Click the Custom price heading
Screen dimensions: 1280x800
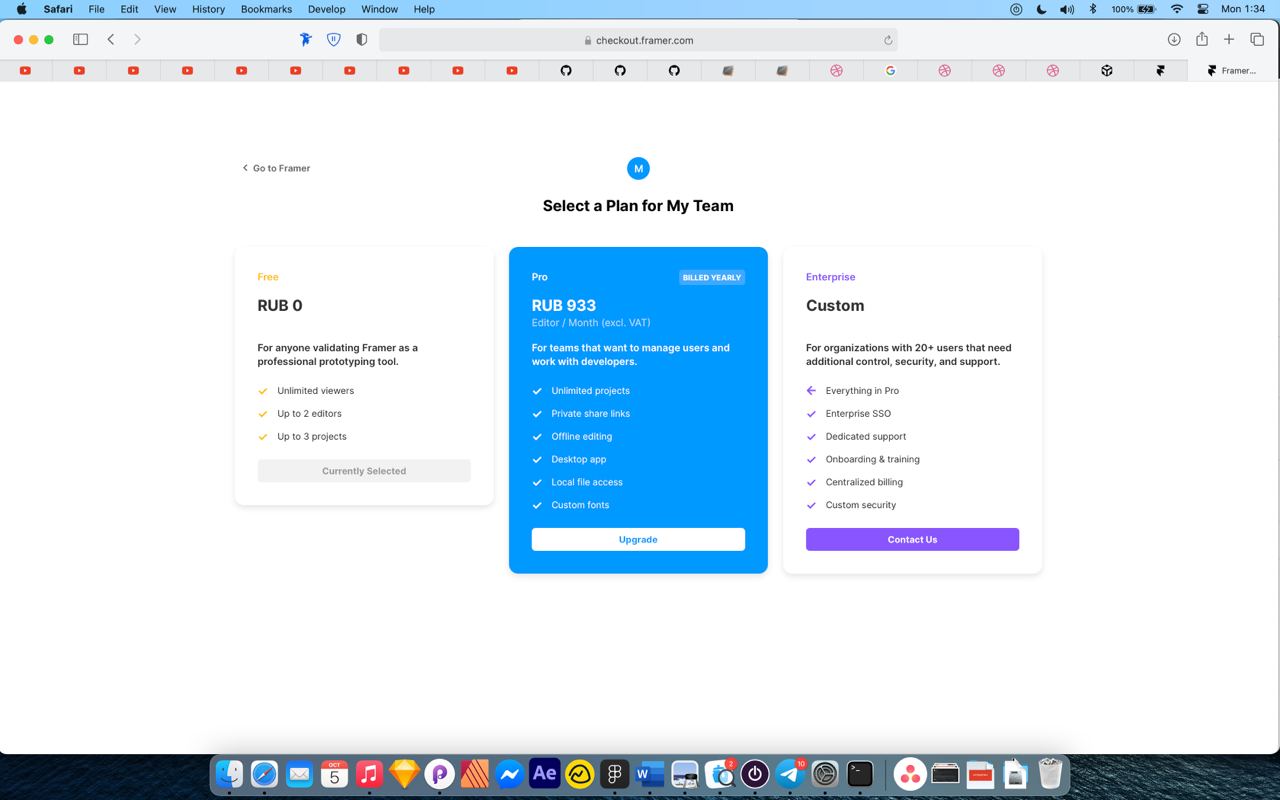click(x=835, y=306)
